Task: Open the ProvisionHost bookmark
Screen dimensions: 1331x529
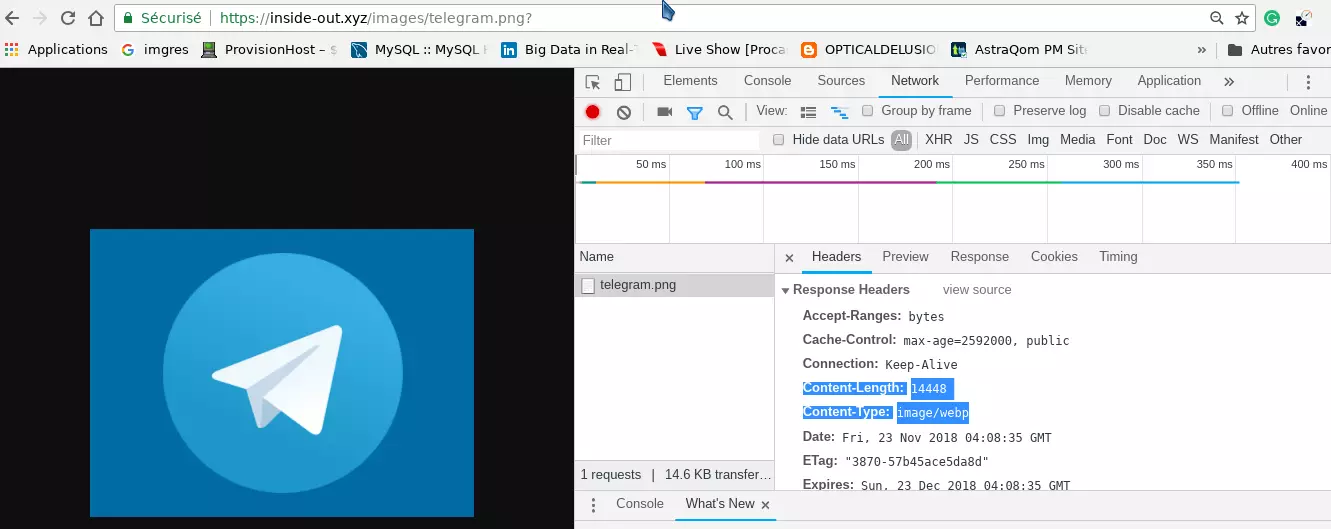Action: point(269,49)
